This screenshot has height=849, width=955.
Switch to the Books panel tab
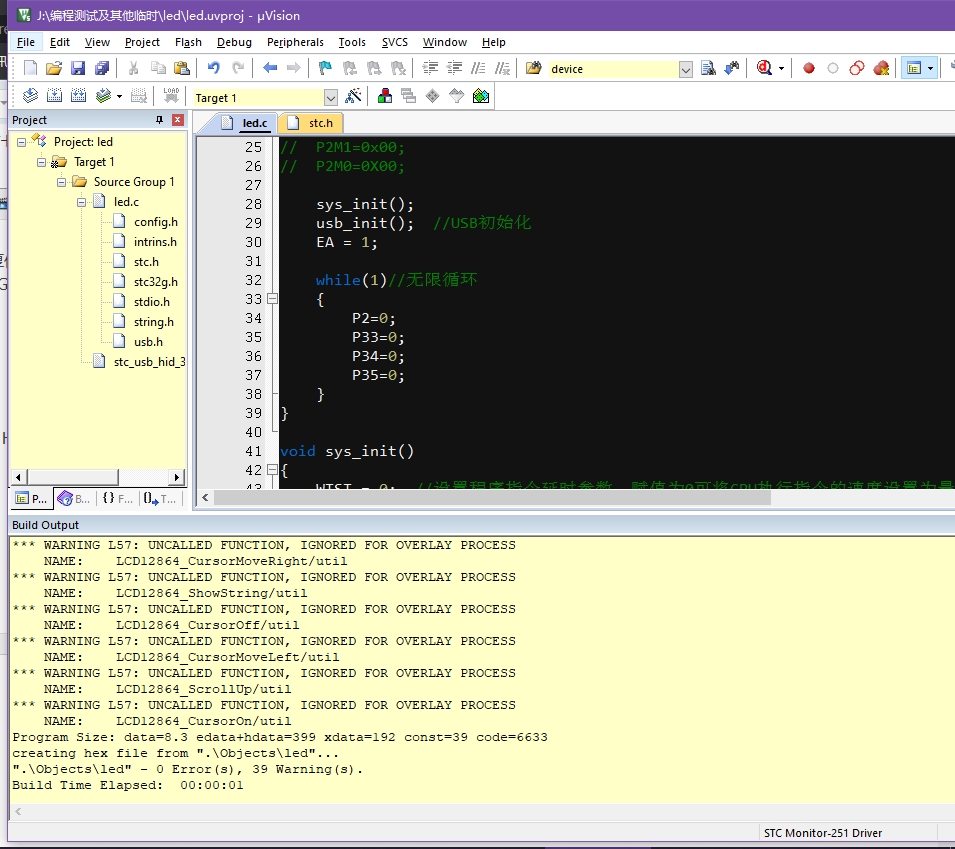tap(74, 499)
